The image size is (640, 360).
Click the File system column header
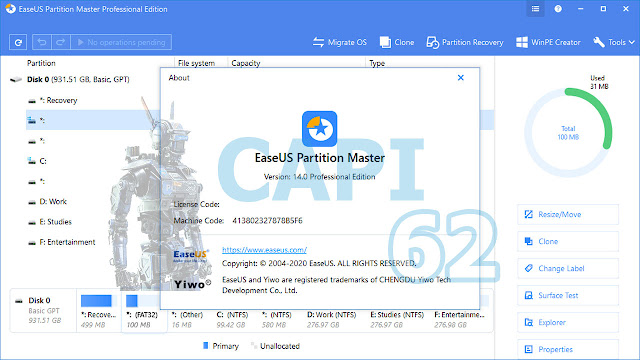(x=196, y=63)
